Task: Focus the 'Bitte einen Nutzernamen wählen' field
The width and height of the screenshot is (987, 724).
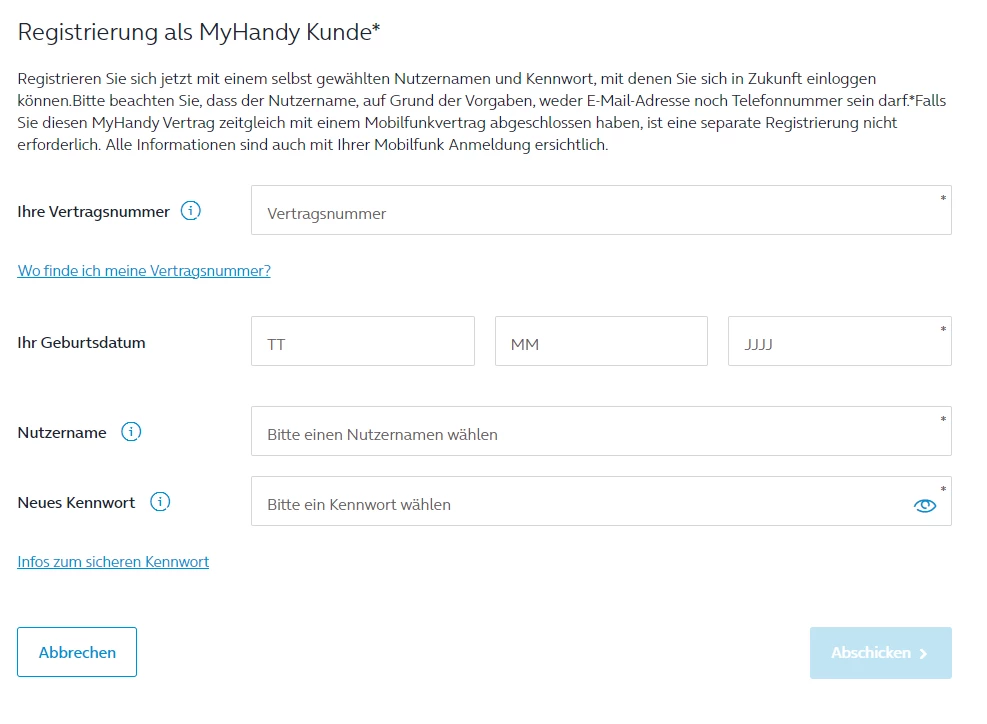Action: [600, 432]
